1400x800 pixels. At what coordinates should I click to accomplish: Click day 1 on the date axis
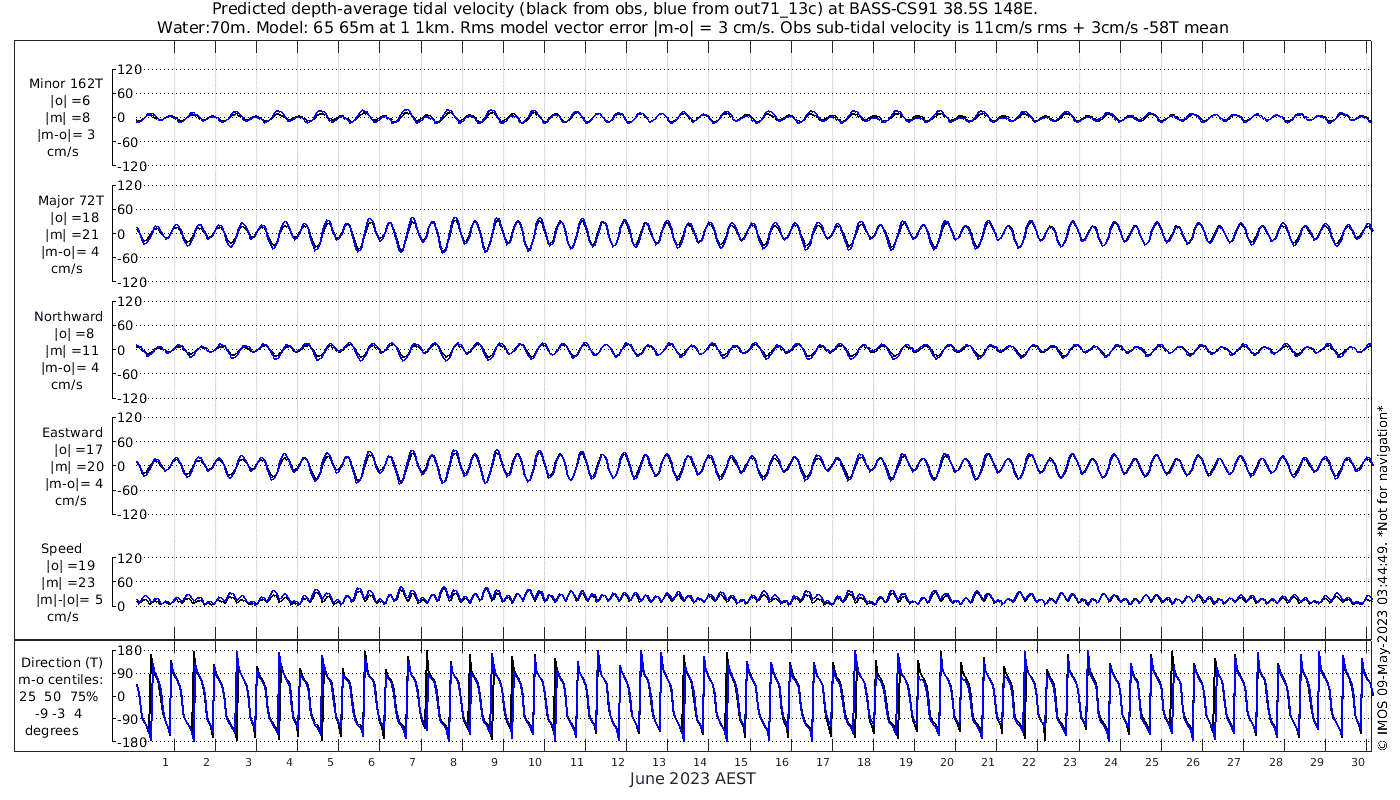[166, 762]
